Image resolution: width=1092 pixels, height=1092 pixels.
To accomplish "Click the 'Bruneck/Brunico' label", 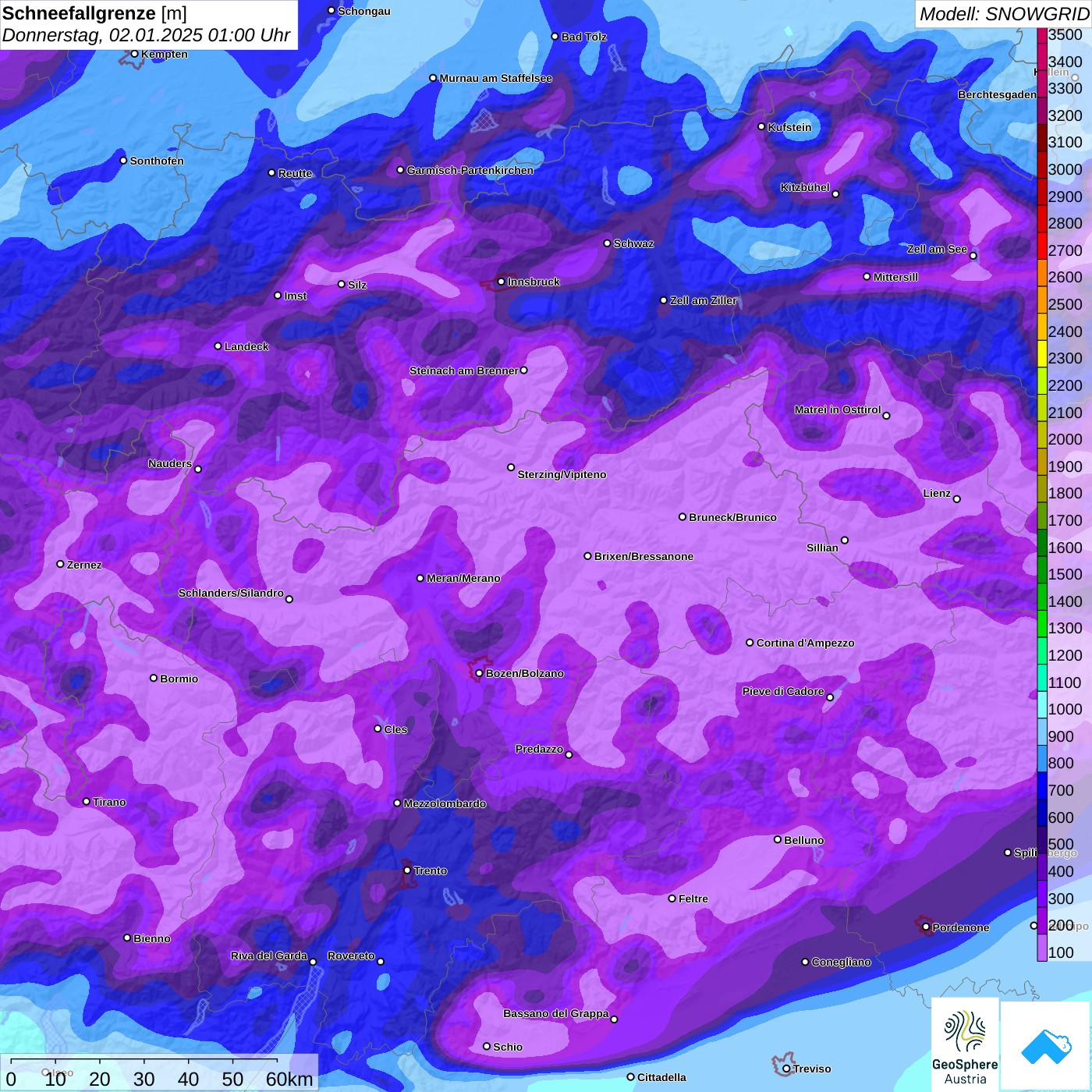I will click(x=732, y=517).
